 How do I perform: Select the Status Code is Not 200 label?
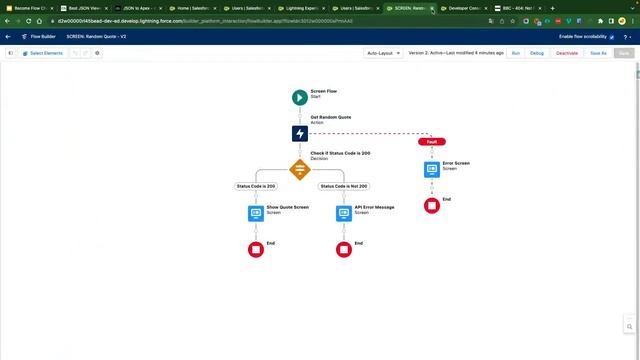[344, 186]
